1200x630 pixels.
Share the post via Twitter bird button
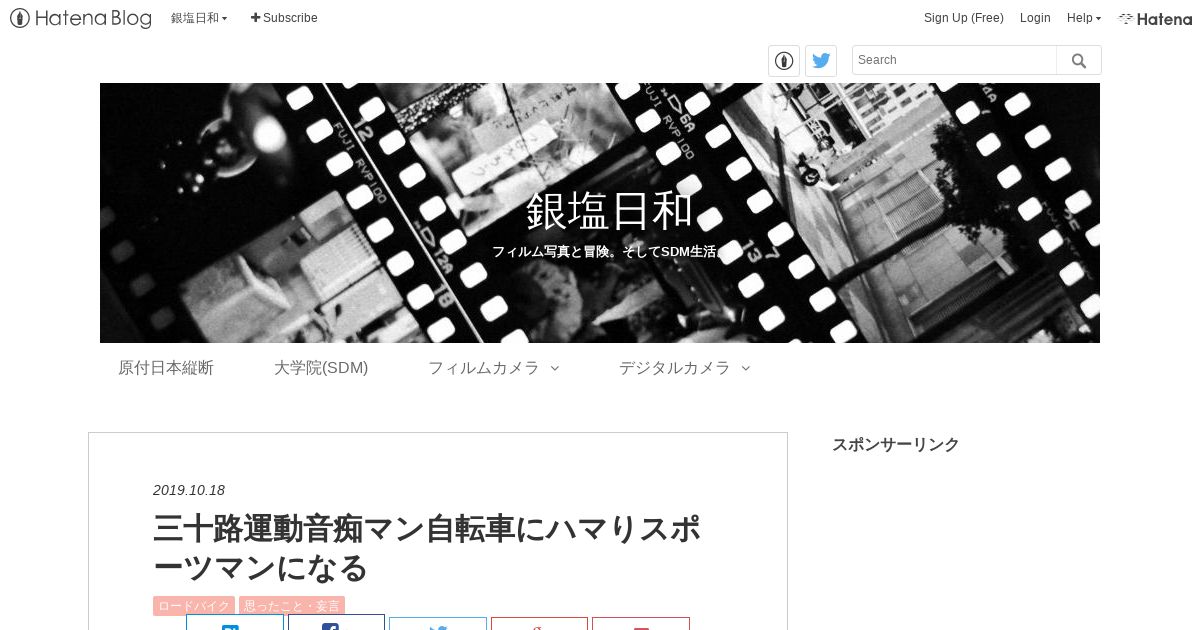tap(438, 623)
